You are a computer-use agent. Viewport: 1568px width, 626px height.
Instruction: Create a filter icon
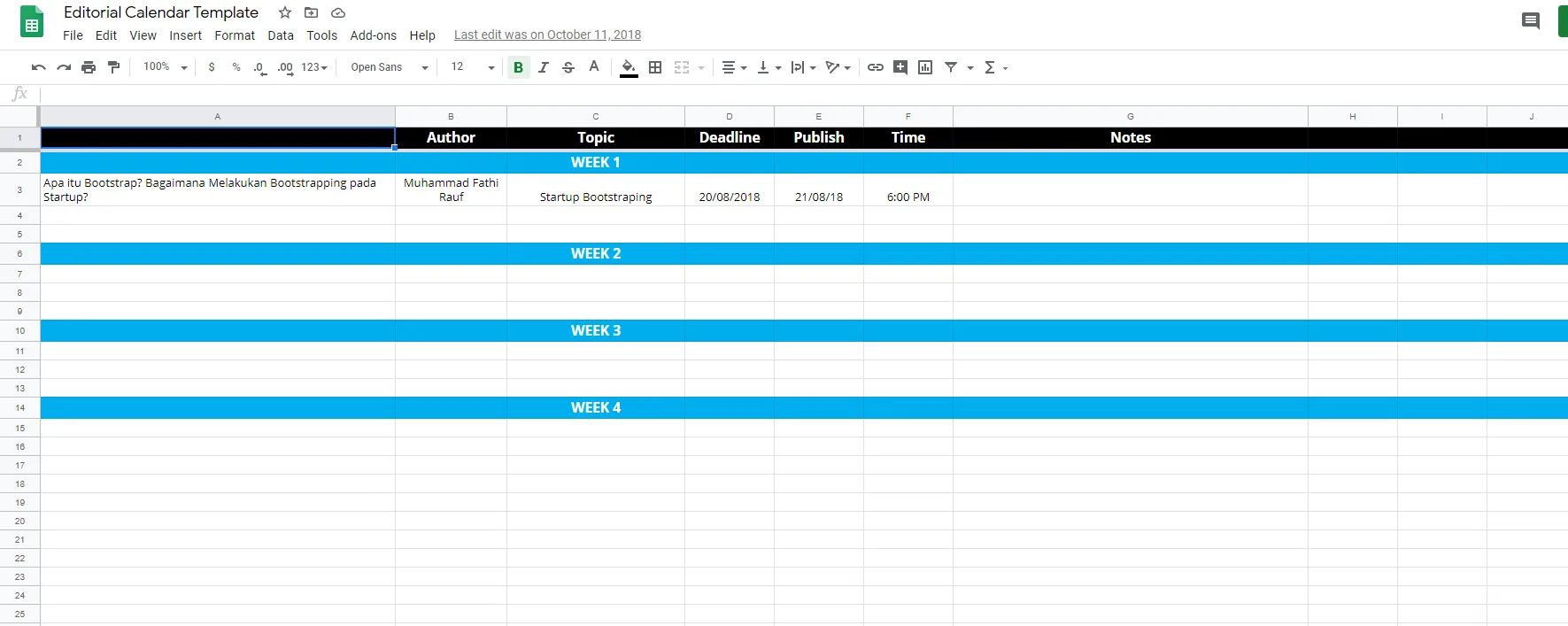tap(951, 67)
